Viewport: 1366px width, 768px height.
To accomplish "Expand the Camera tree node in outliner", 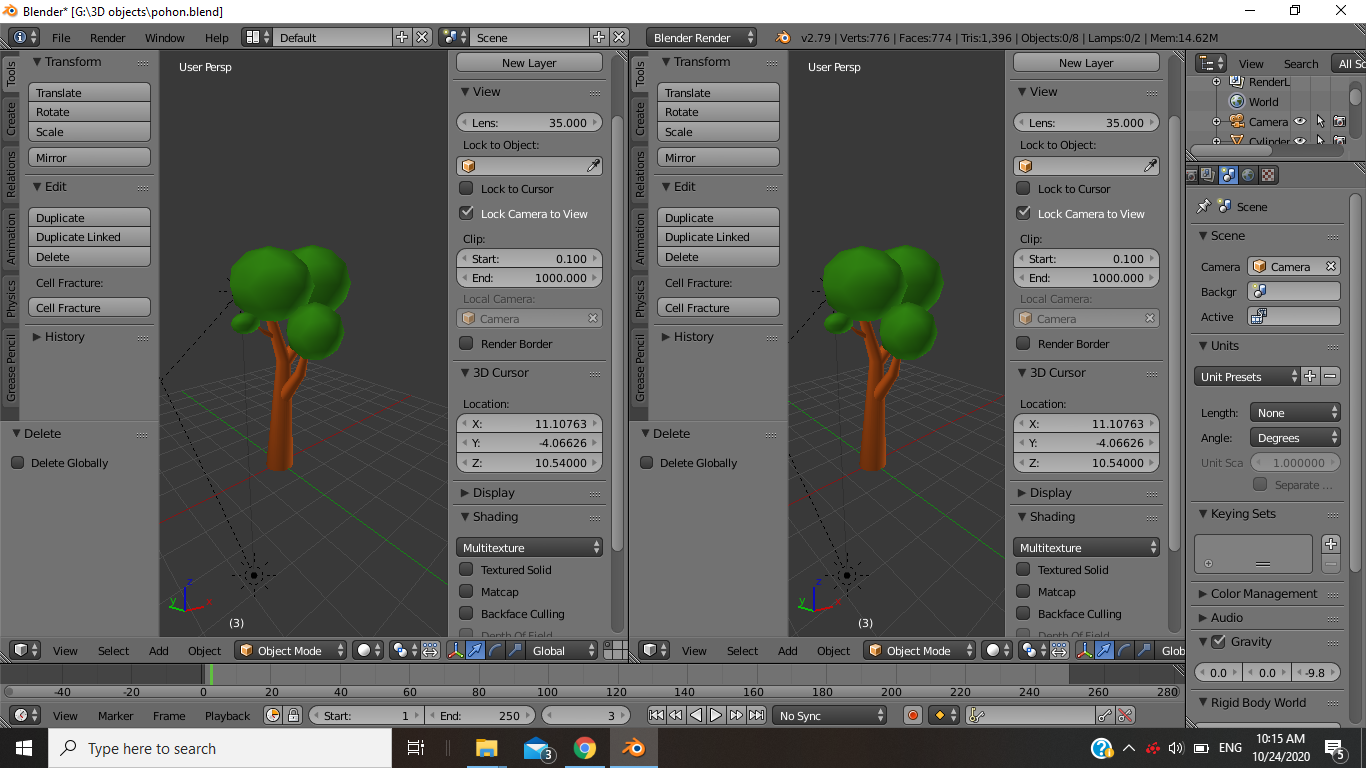I will (x=1216, y=121).
